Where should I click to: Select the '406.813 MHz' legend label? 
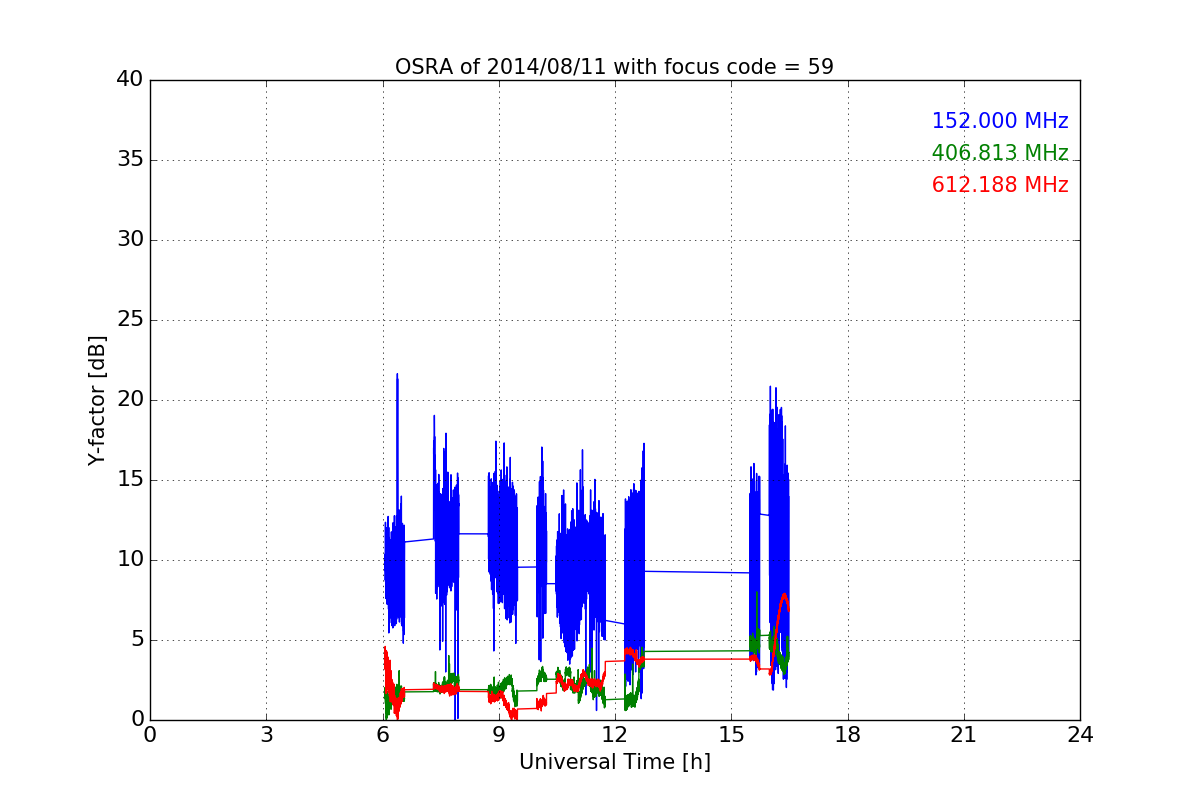pos(1000,153)
